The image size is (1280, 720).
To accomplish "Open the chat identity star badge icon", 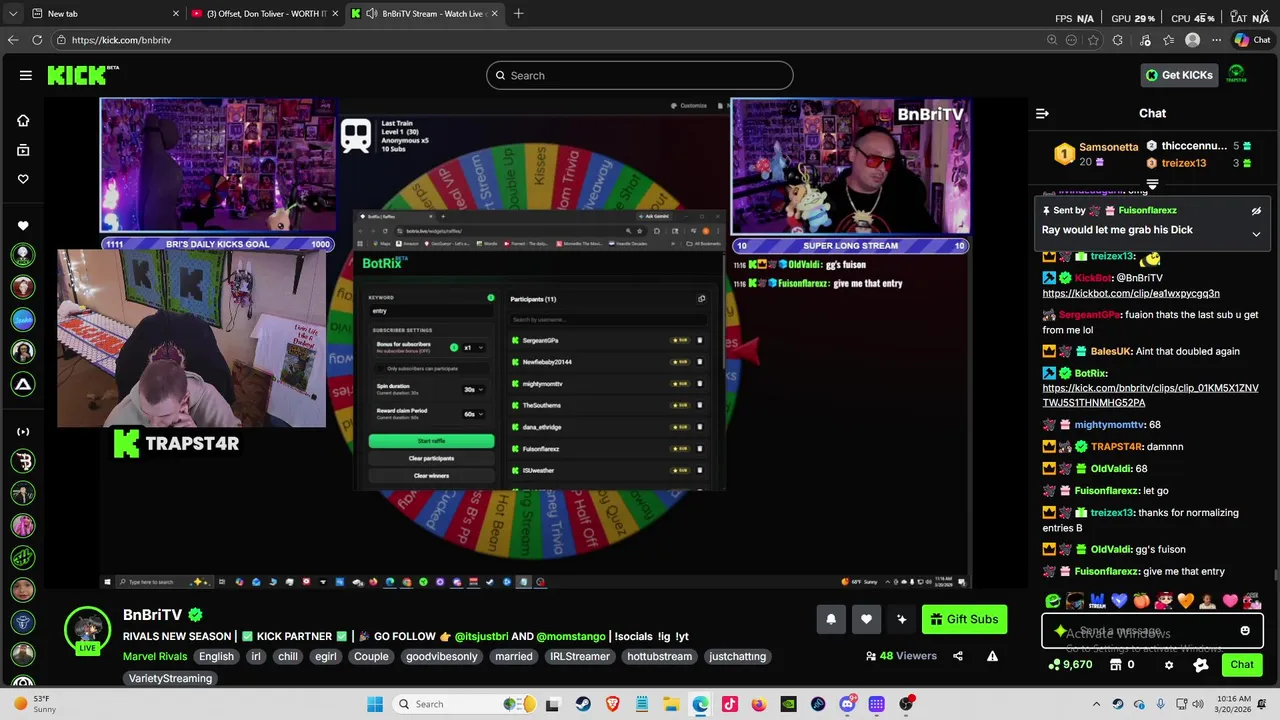I will [x=1201, y=665].
